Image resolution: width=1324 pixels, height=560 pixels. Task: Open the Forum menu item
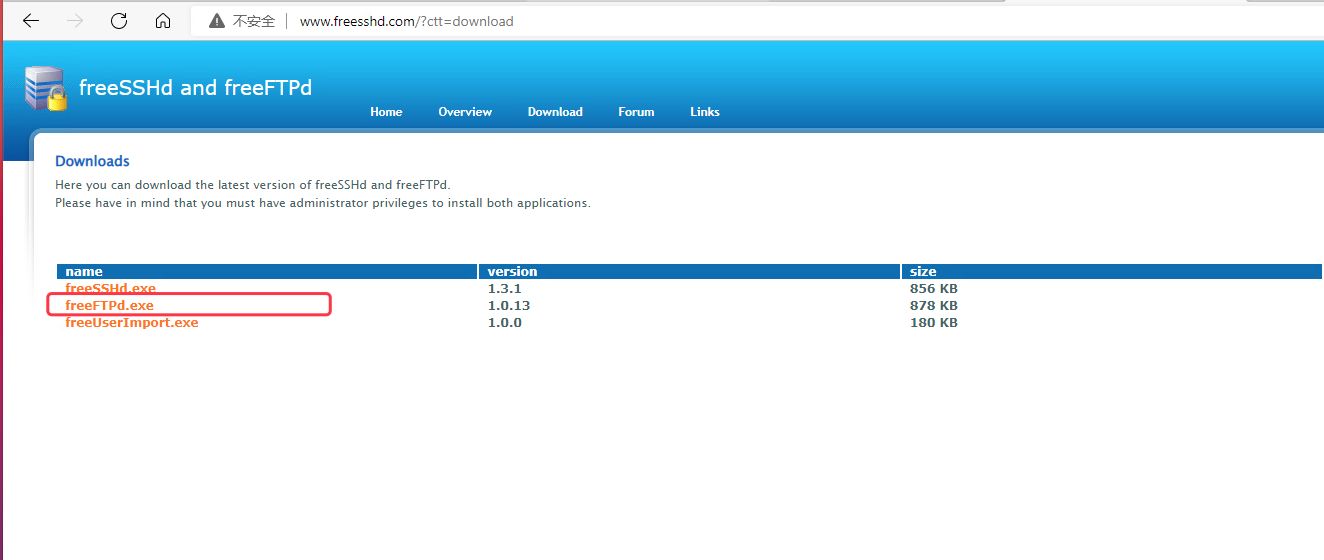click(x=636, y=112)
